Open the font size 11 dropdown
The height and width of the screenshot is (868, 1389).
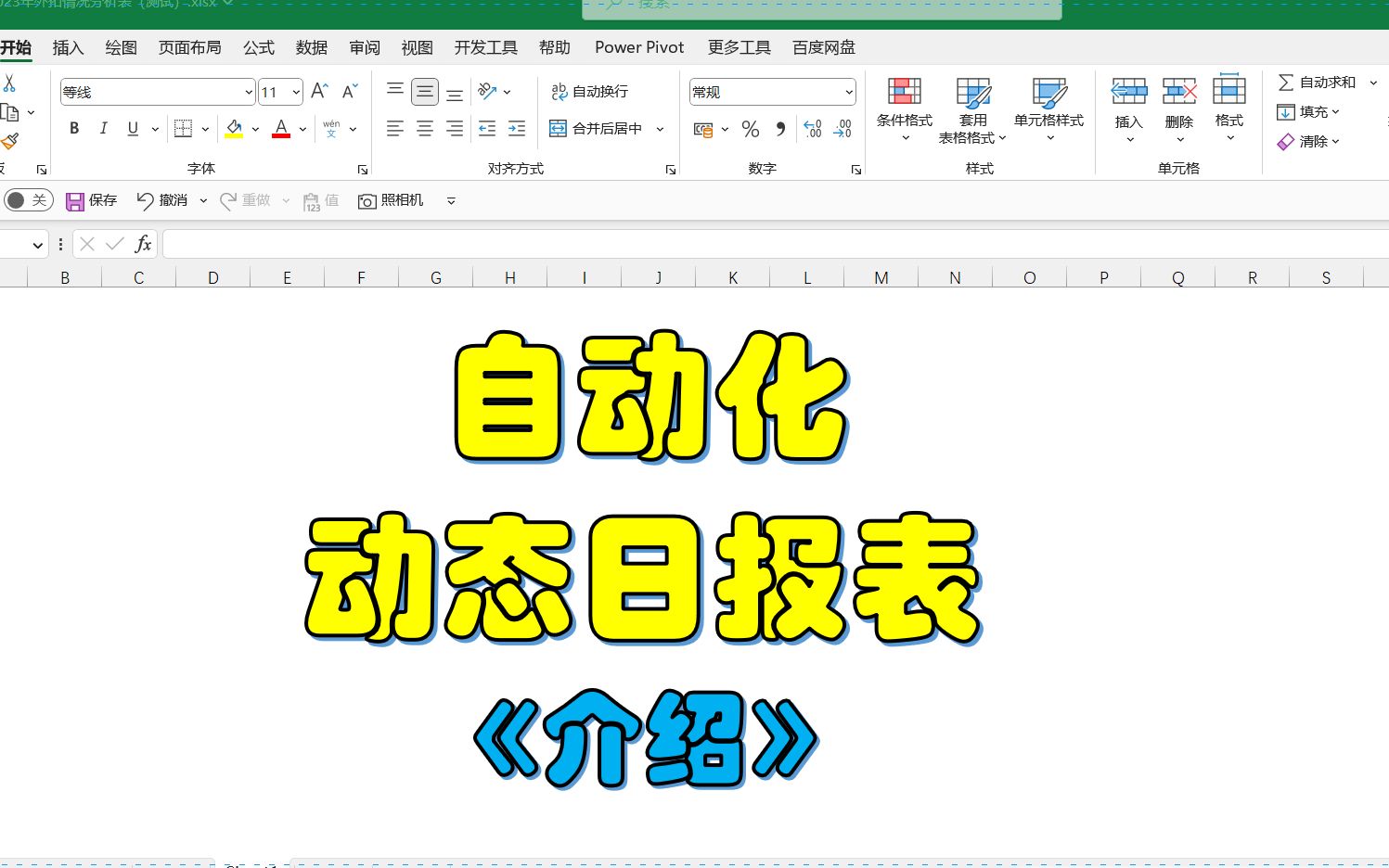(x=296, y=92)
